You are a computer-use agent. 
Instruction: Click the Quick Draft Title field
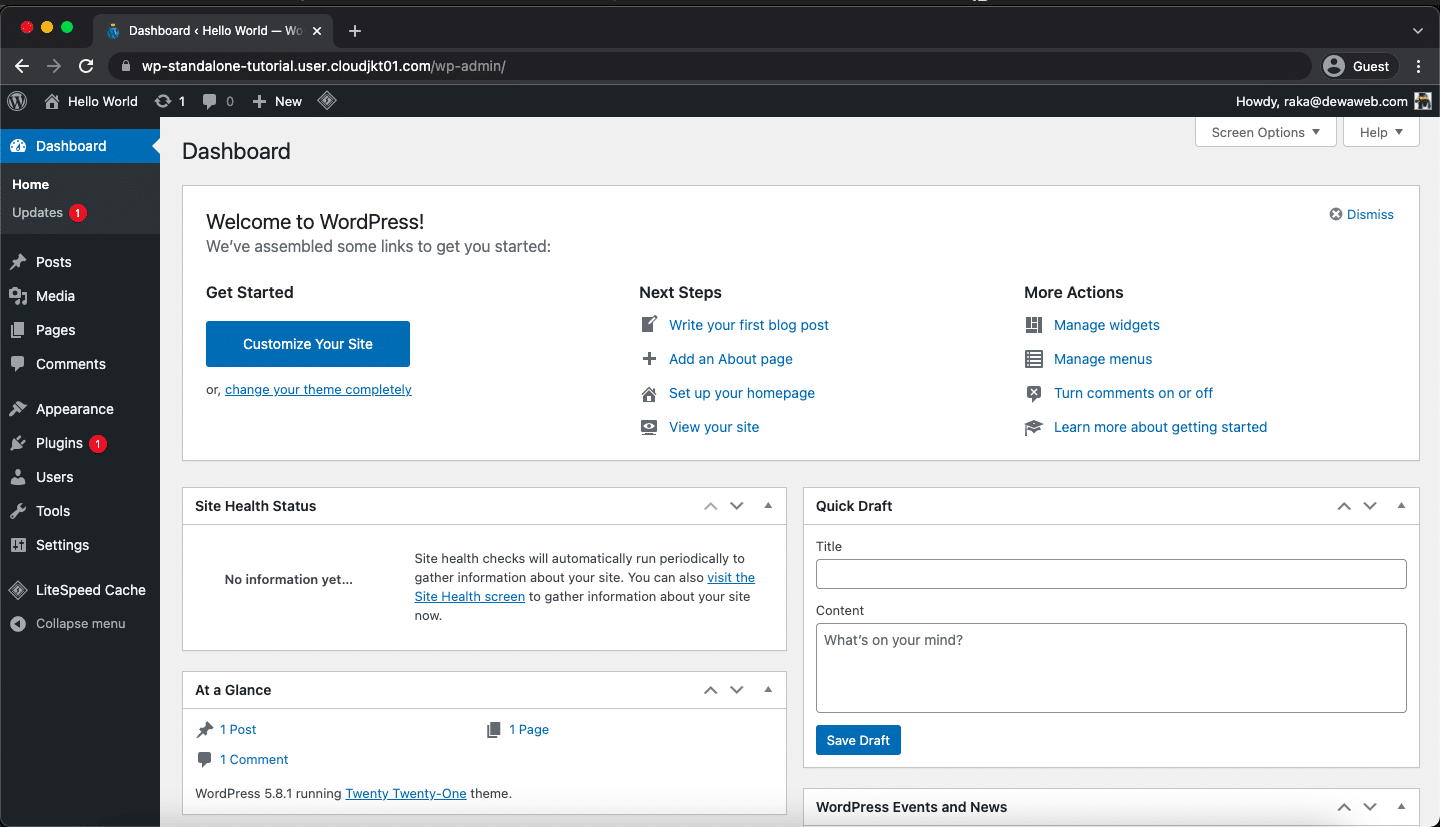pos(1111,574)
